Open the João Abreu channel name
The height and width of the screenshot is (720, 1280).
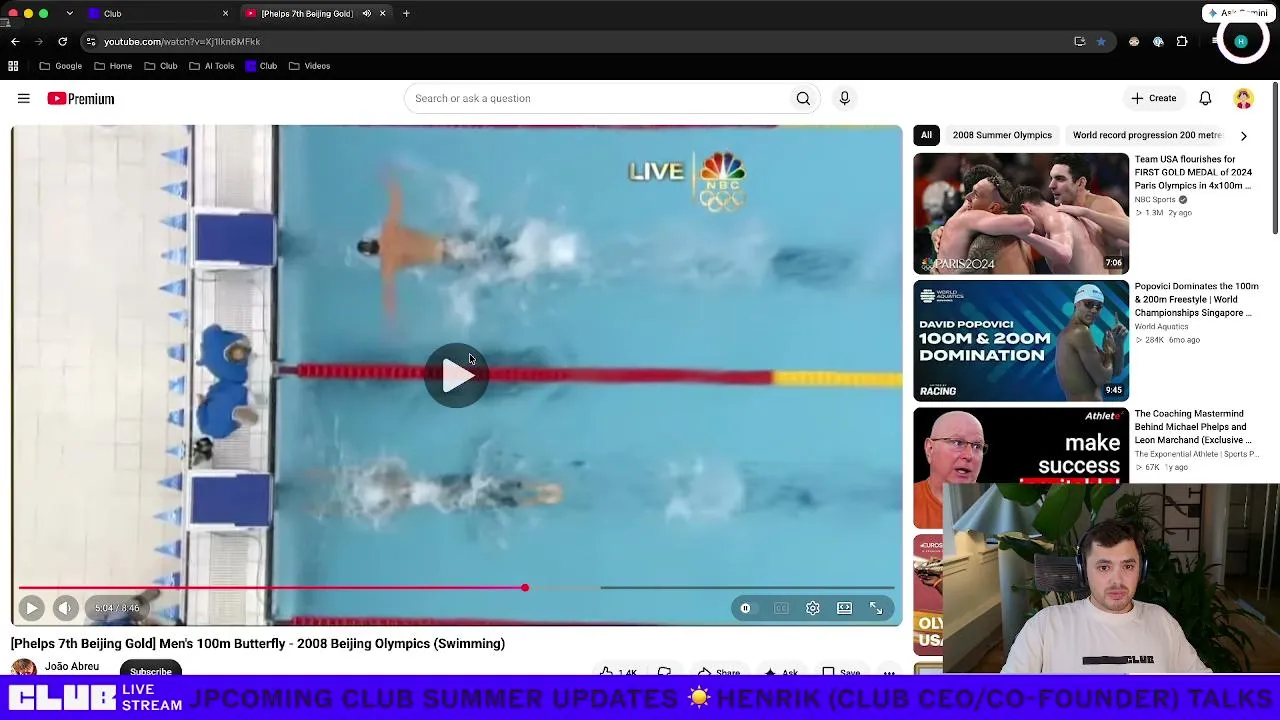coord(72,666)
